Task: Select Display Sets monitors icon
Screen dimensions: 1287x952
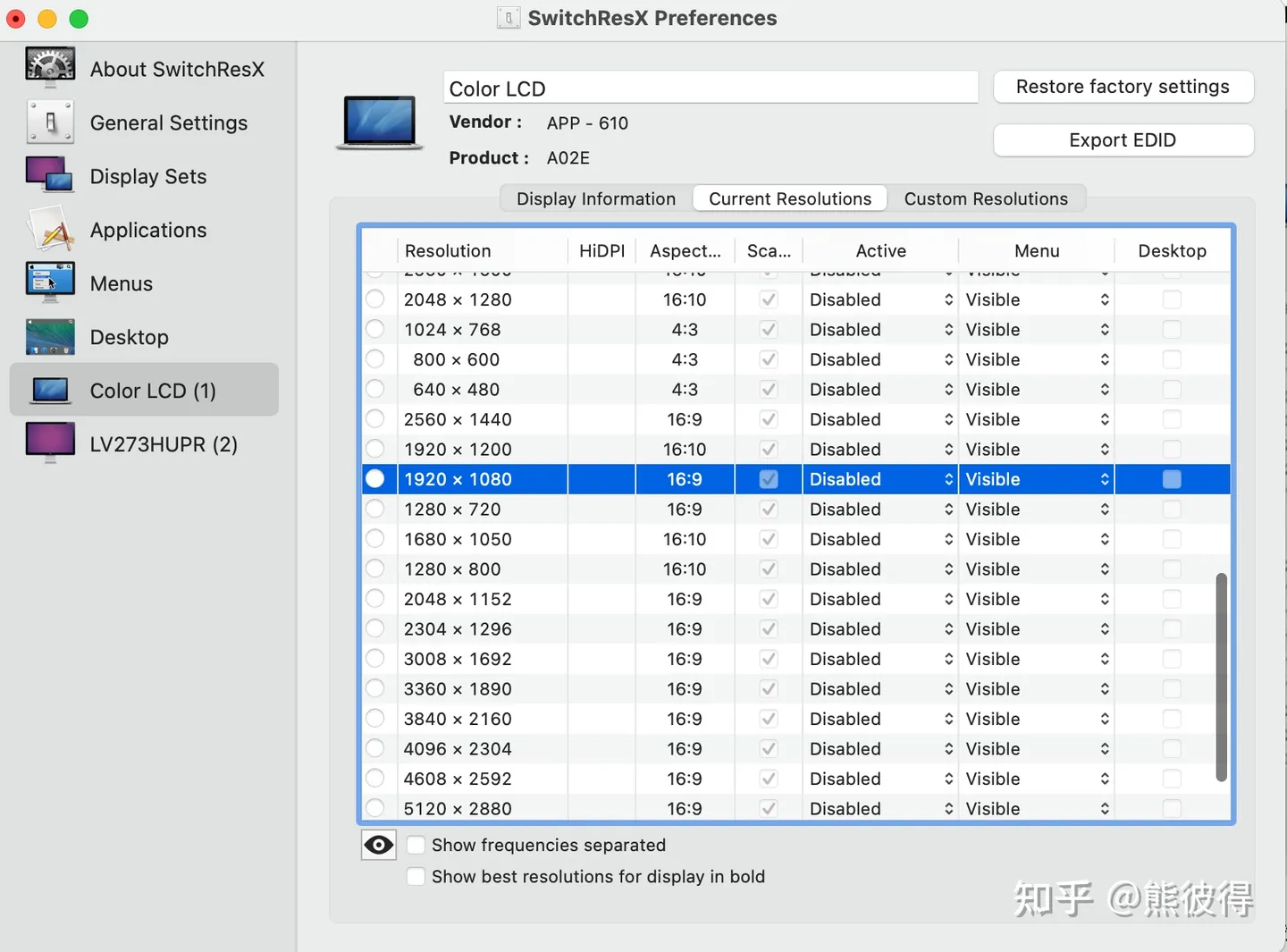Action: (50, 175)
